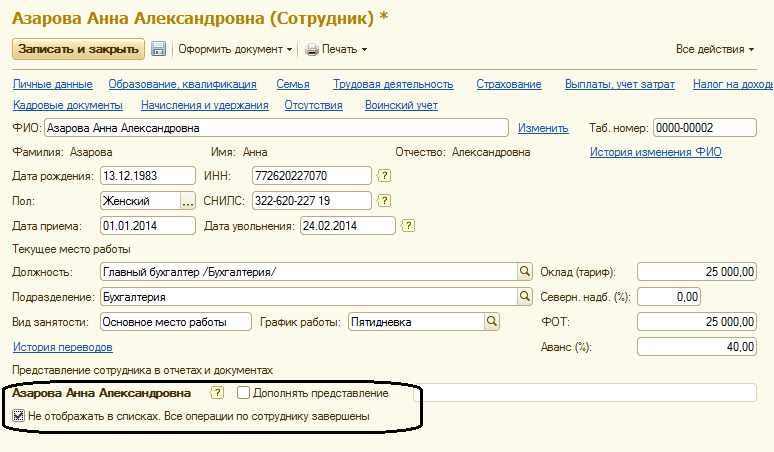Open the Образование, квалификация section

click(183, 85)
